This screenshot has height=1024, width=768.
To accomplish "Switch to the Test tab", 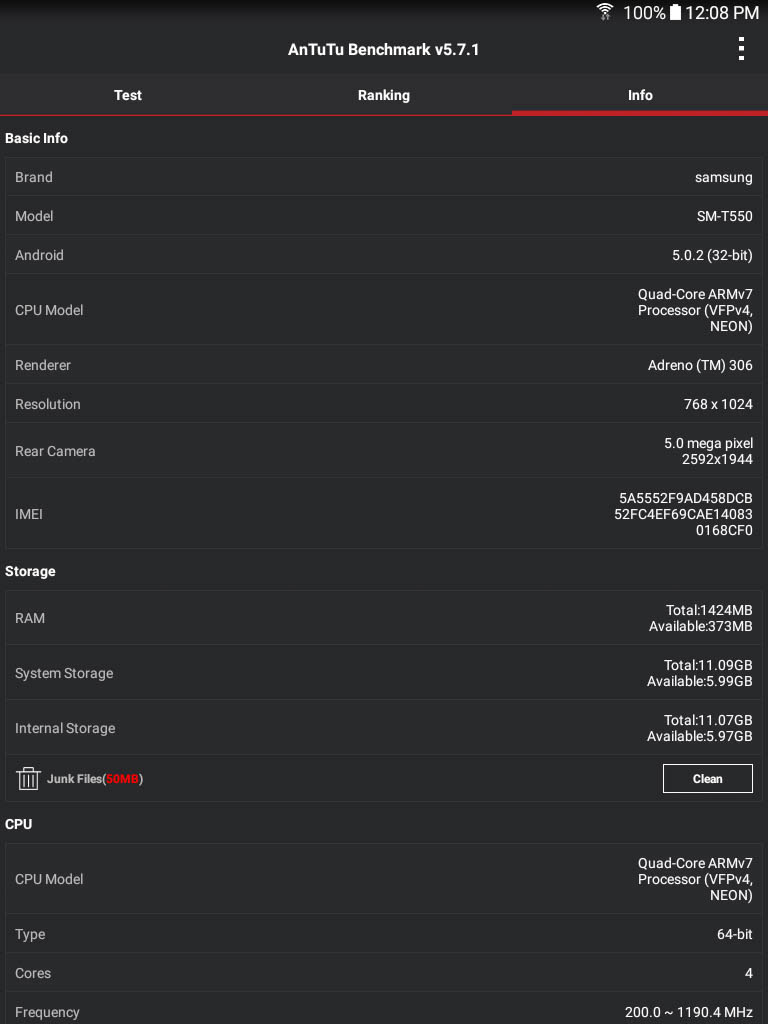I will coord(128,95).
